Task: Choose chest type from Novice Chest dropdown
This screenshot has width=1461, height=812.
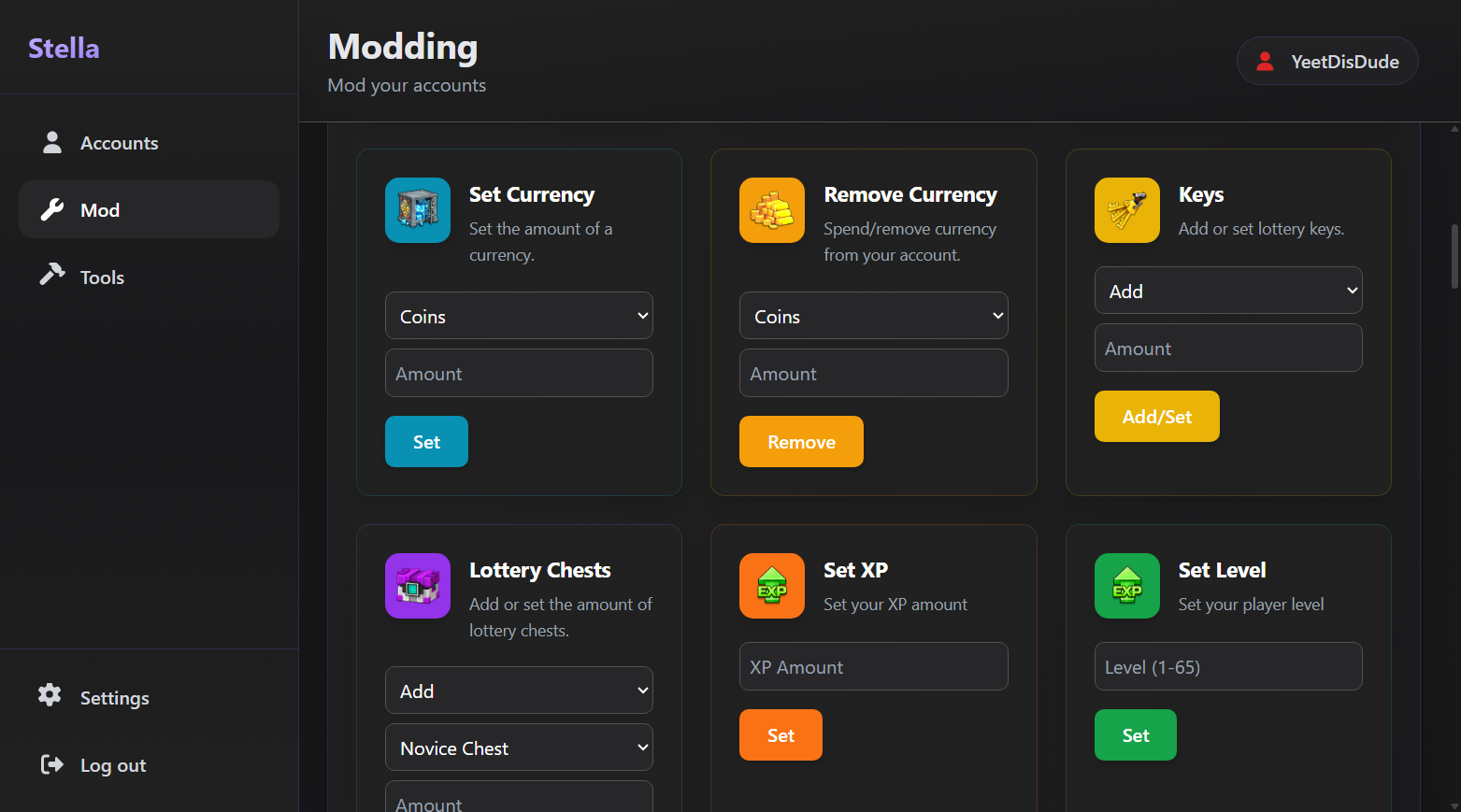Action: [519, 748]
